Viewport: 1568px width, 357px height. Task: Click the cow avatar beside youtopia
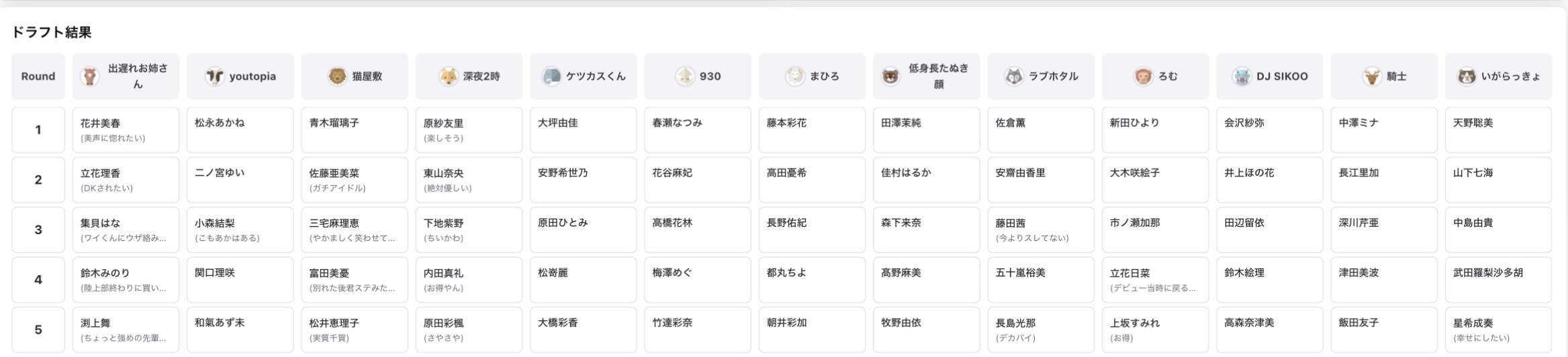point(215,76)
